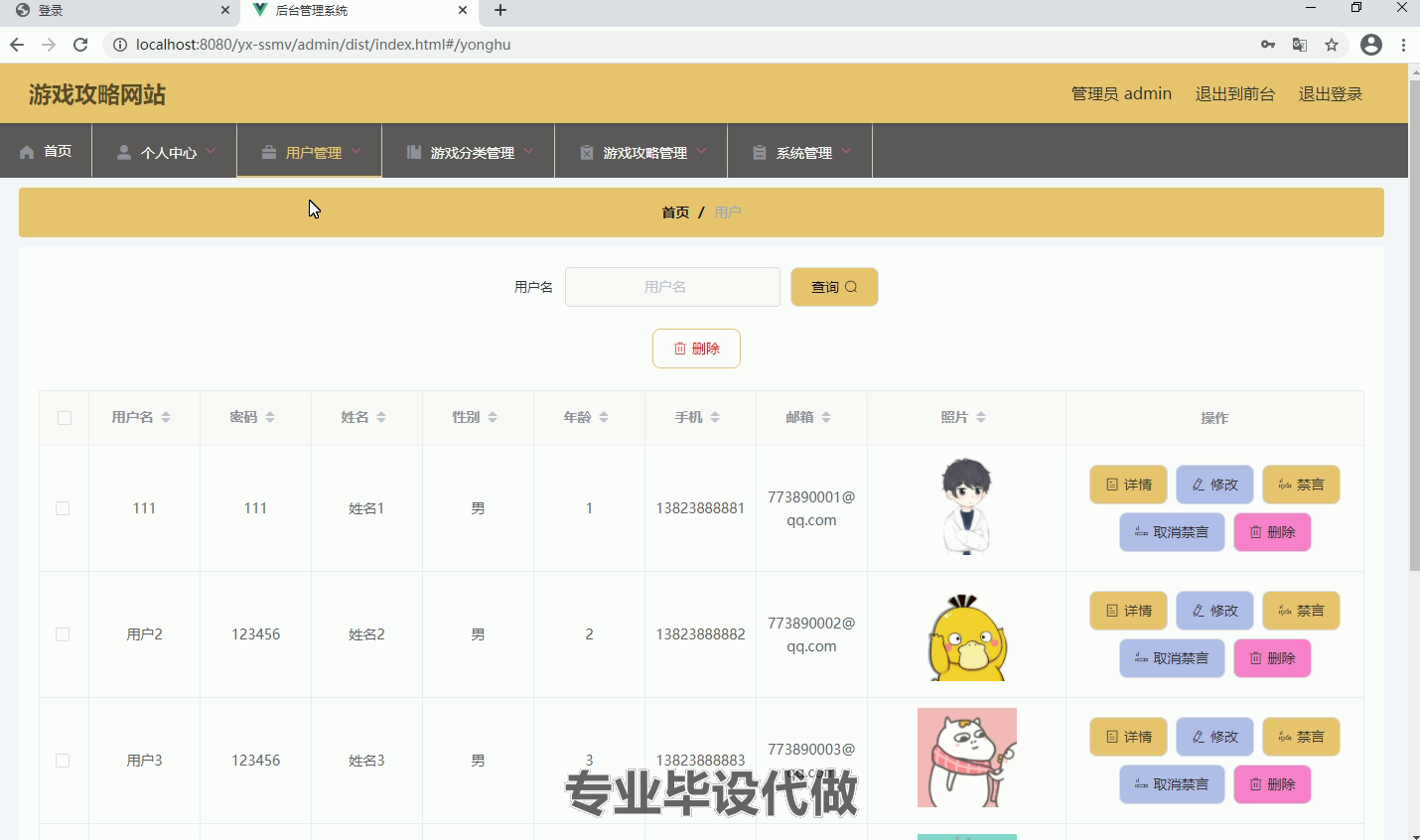Click 禁言 for 用户2

(x=1301, y=611)
